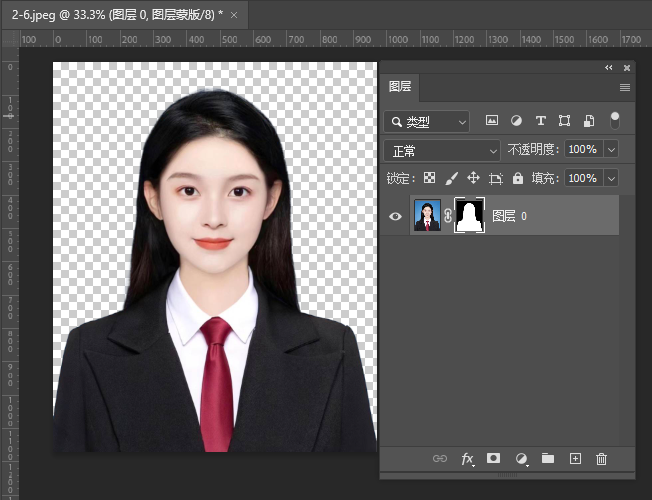Expand the 不透明度 opacity slider arrow
The image size is (652, 500).
click(x=611, y=150)
